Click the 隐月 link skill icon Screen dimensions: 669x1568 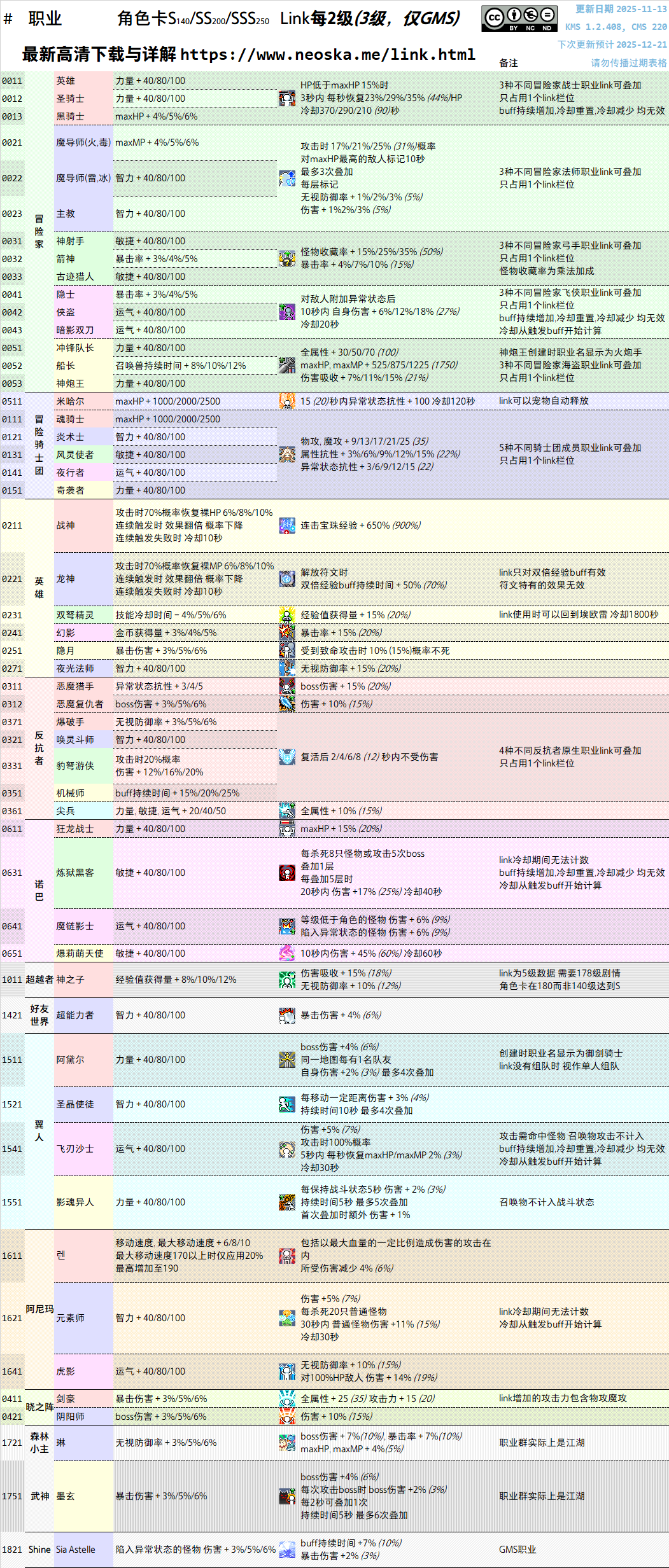(287, 651)
